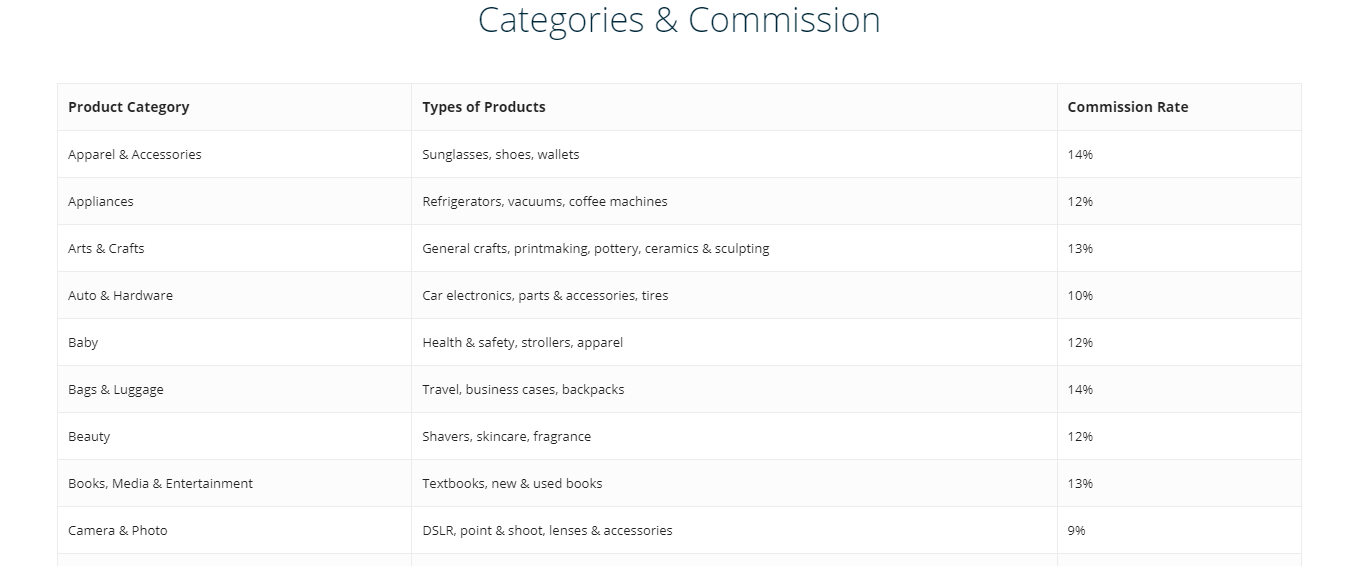Click the DSLR, point & shoot cell
This screenshot has height=566, width=1366.
[x=734, y=530]
